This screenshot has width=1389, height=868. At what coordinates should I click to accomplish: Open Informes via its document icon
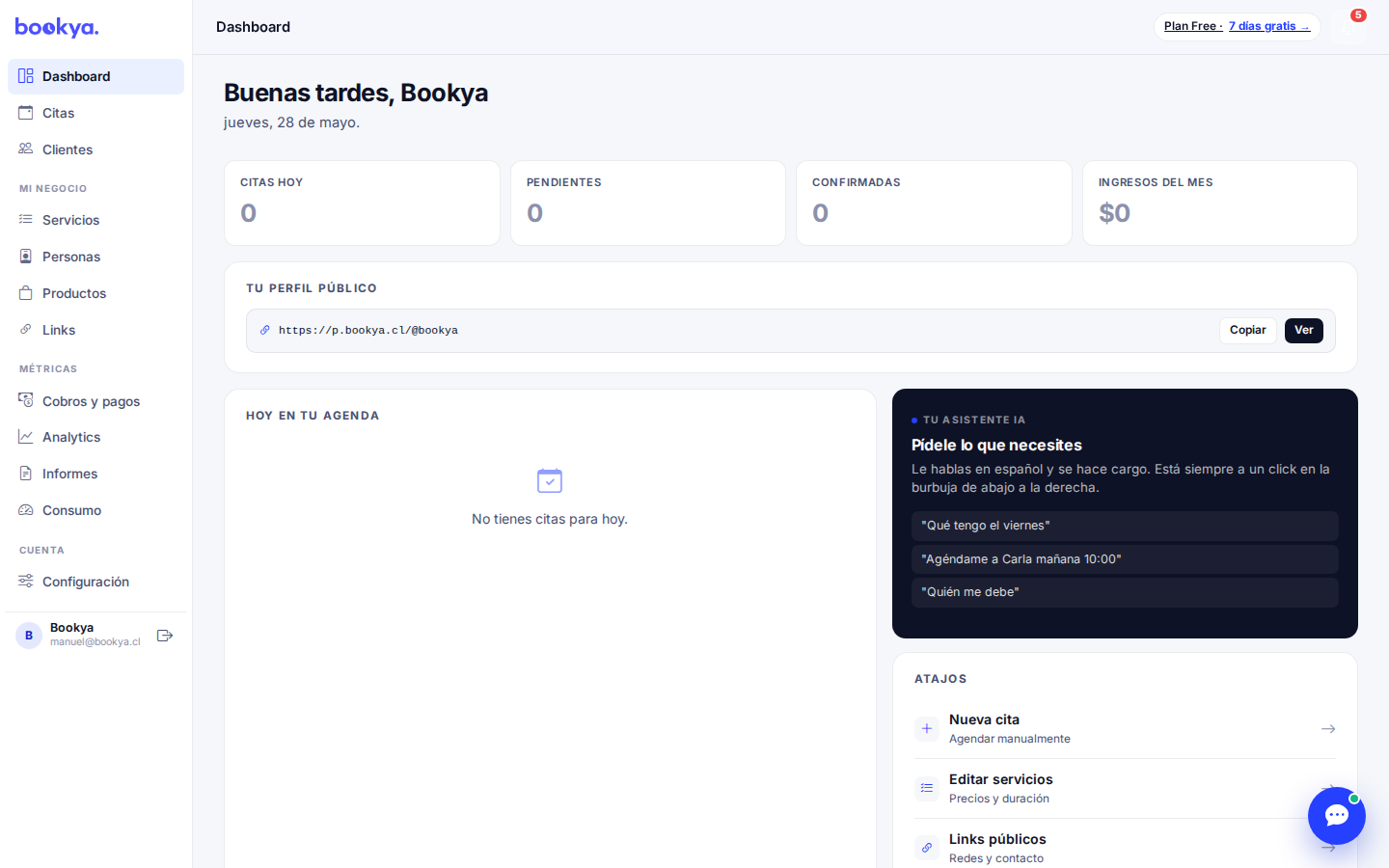point(26,474)
